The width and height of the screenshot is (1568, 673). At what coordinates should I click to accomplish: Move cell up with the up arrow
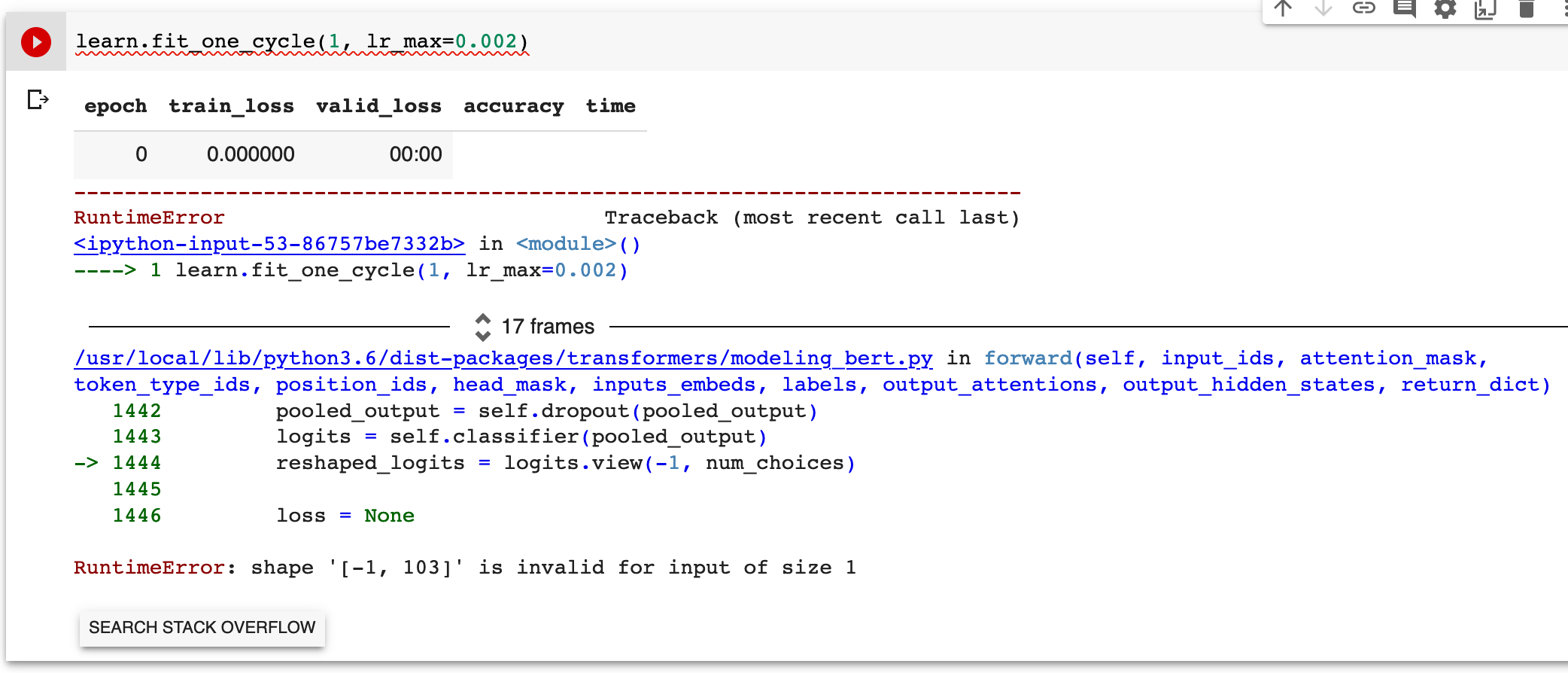[1283, 8]
